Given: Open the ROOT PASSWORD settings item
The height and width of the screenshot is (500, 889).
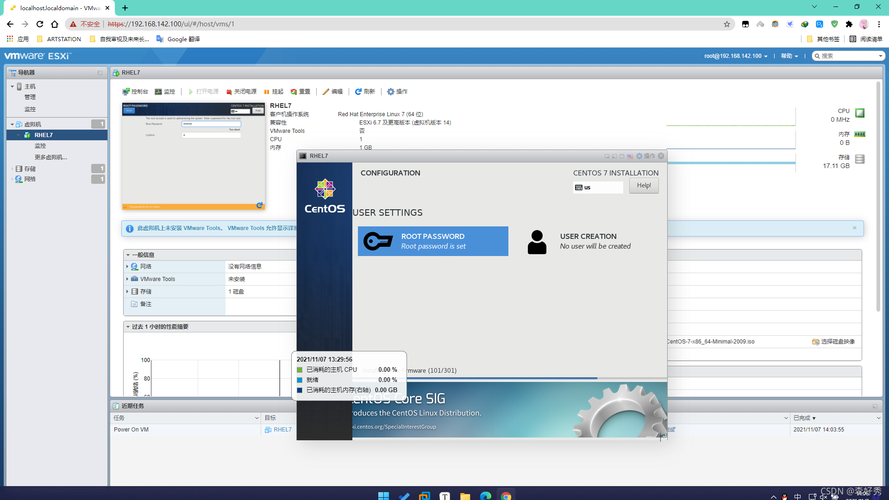Looking at the screenshot, I should tap(432, 241).
